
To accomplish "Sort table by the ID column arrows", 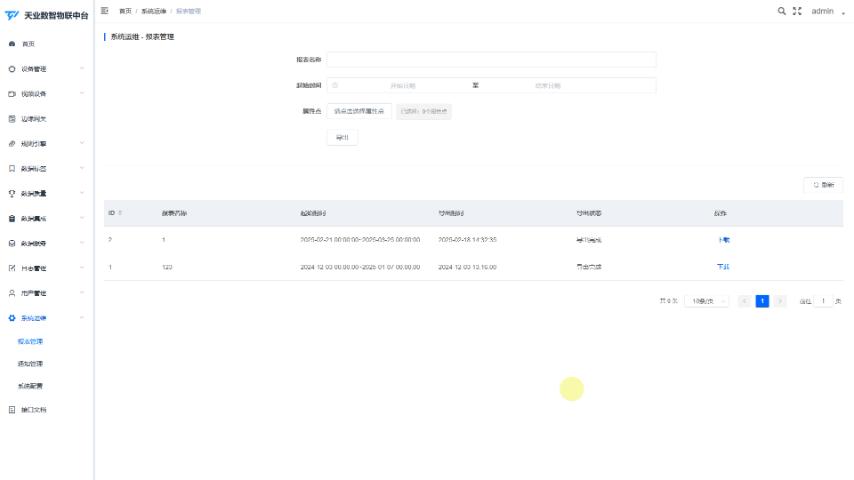I will pyautogui.click(x=120, y=213).
